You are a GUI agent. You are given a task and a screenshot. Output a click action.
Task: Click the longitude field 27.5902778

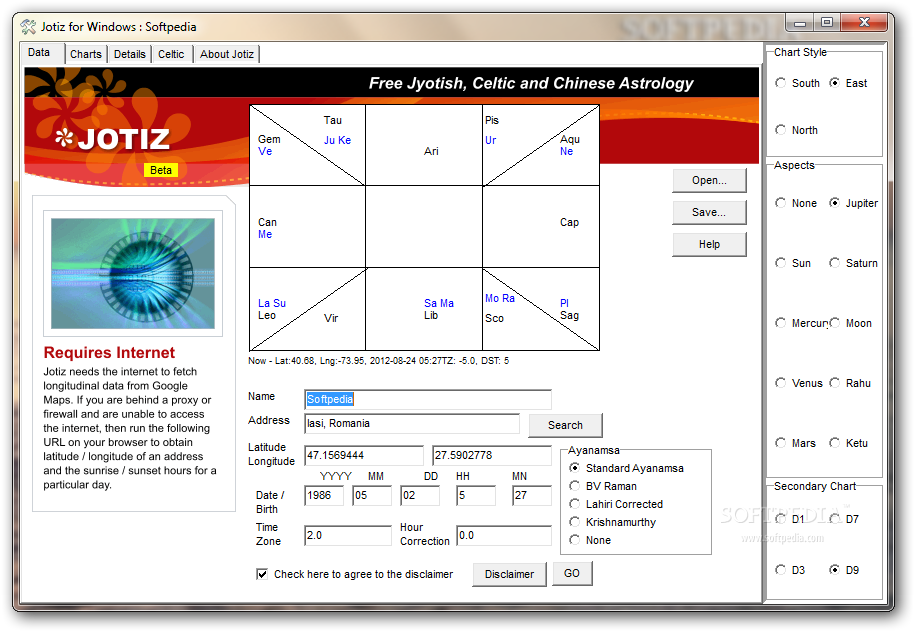click(492, 455)
